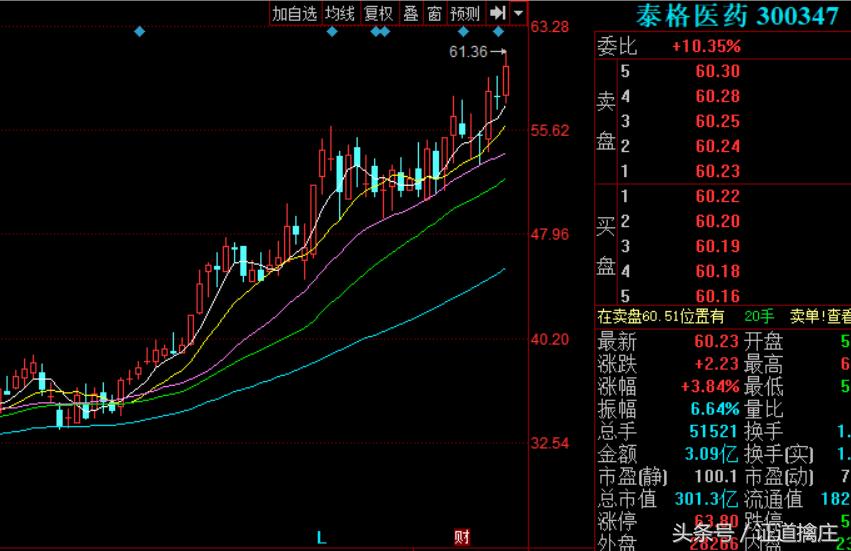Click the 加自选 toolbar button
The height and width of the screenshot is (551, 851).
[x=295, y=14]
